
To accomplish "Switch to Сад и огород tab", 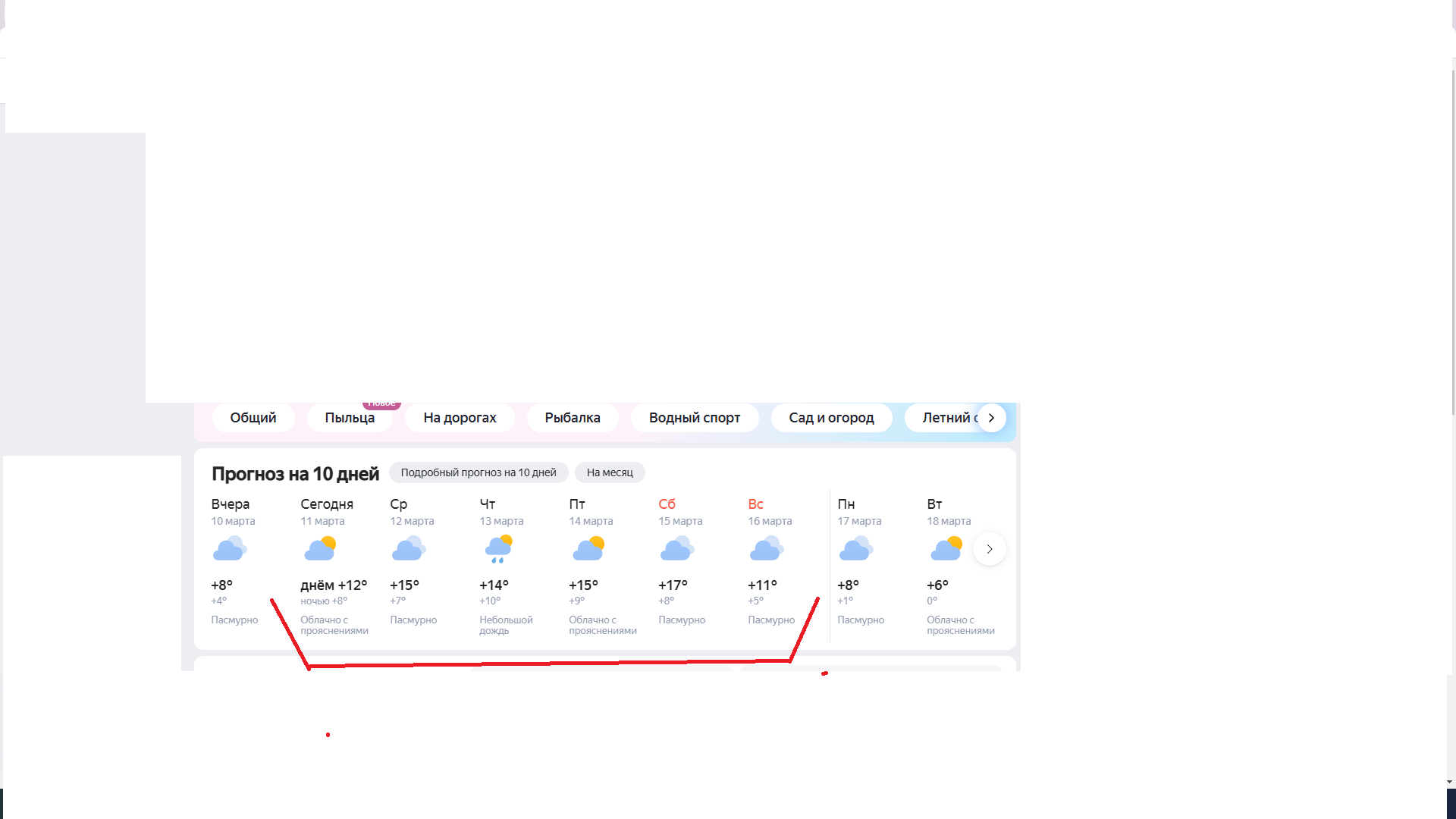I will click(x=831, y=418).
